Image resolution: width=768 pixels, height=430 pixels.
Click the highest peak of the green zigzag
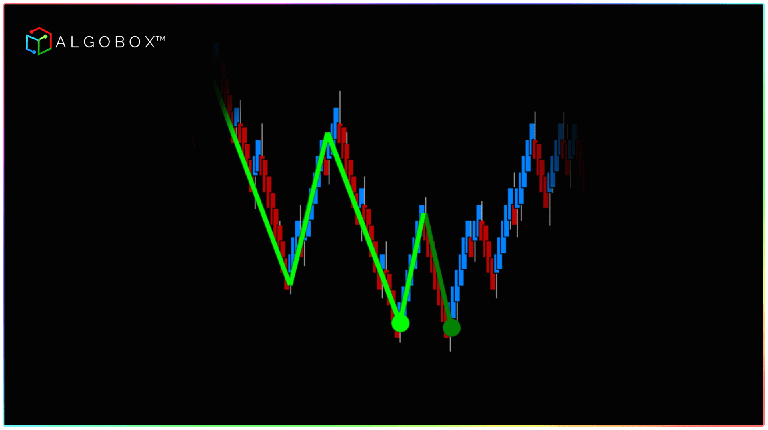(x=327, y=134)
